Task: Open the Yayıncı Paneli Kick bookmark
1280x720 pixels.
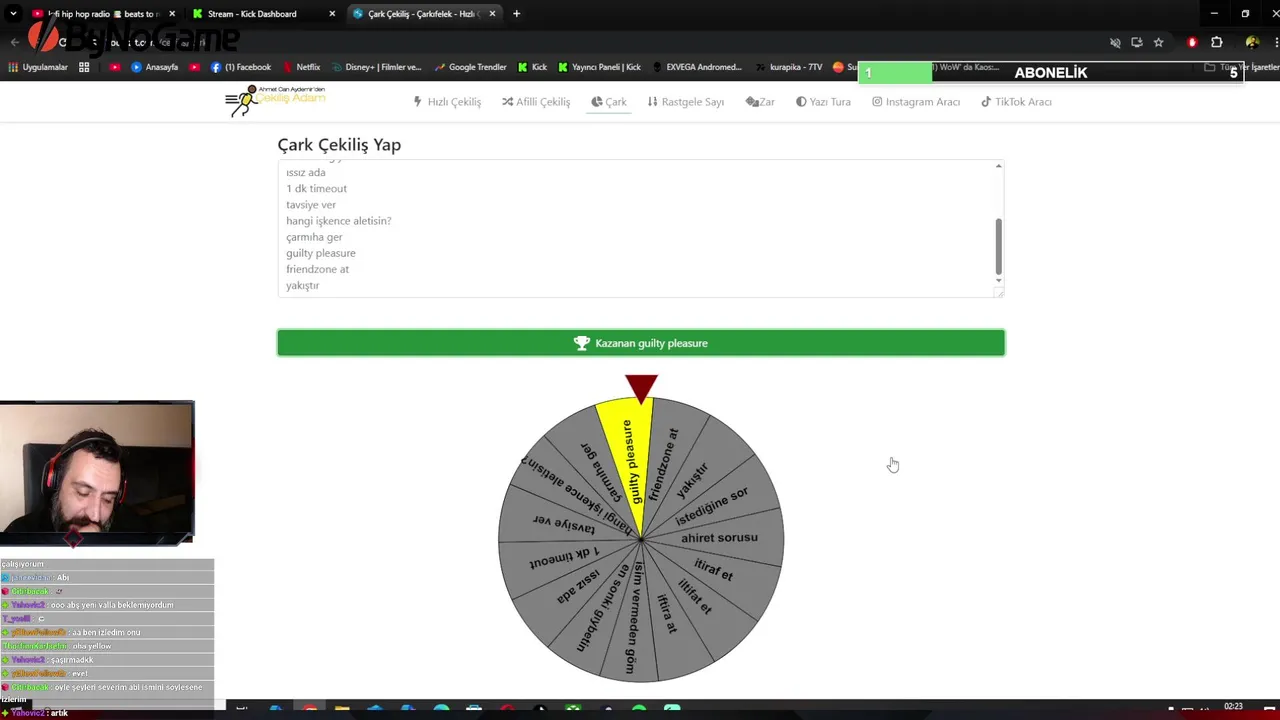Action: coord(599,67)
